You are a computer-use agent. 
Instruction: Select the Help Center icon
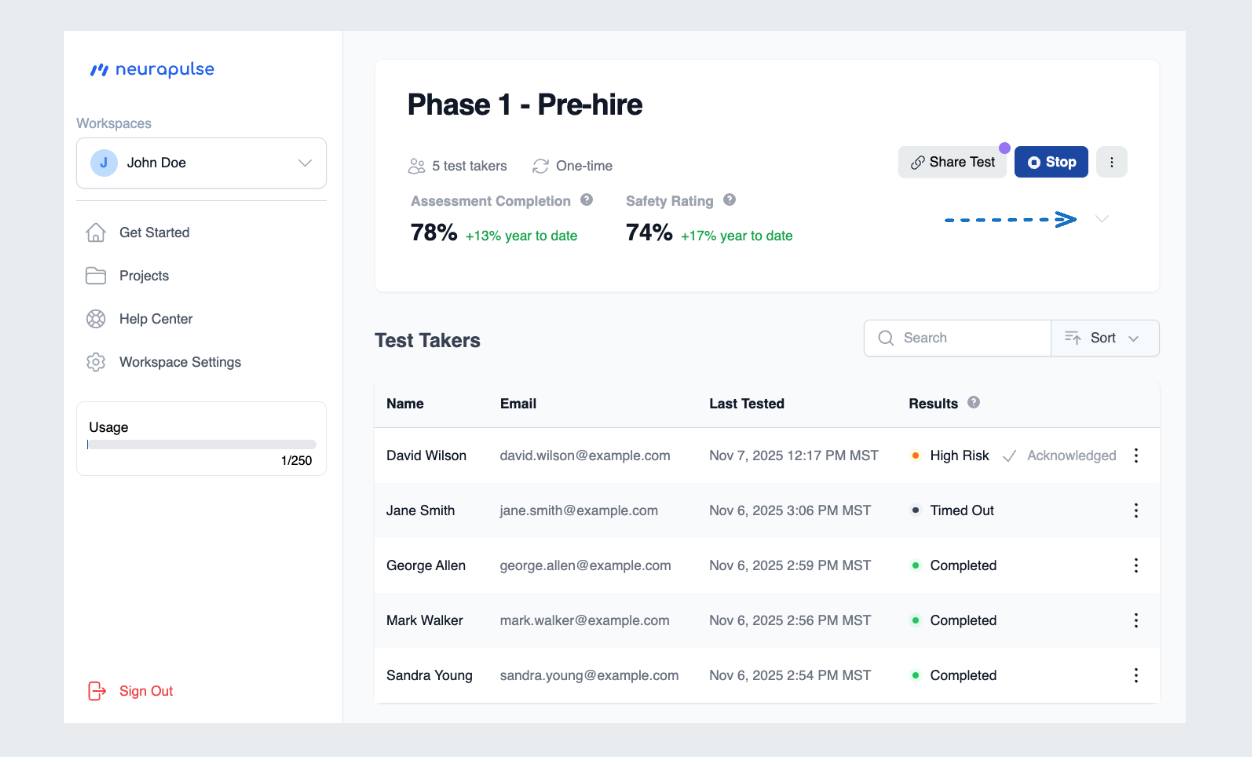95,318
